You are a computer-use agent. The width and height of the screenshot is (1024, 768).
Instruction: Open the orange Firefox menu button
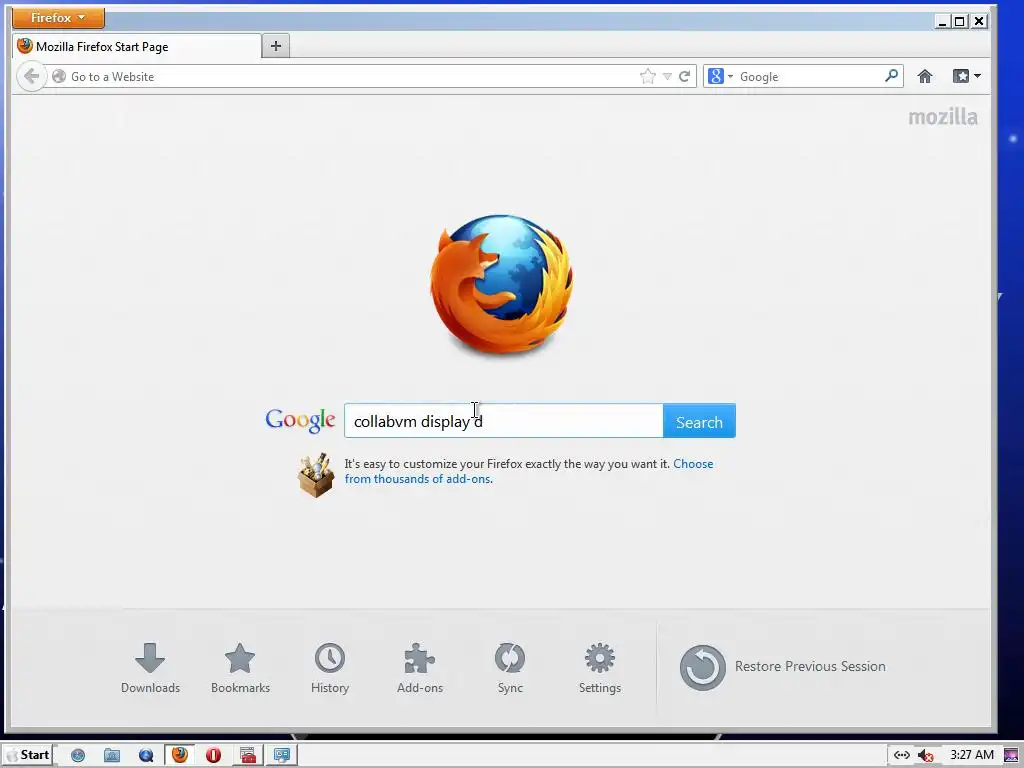tap(59, 18)
